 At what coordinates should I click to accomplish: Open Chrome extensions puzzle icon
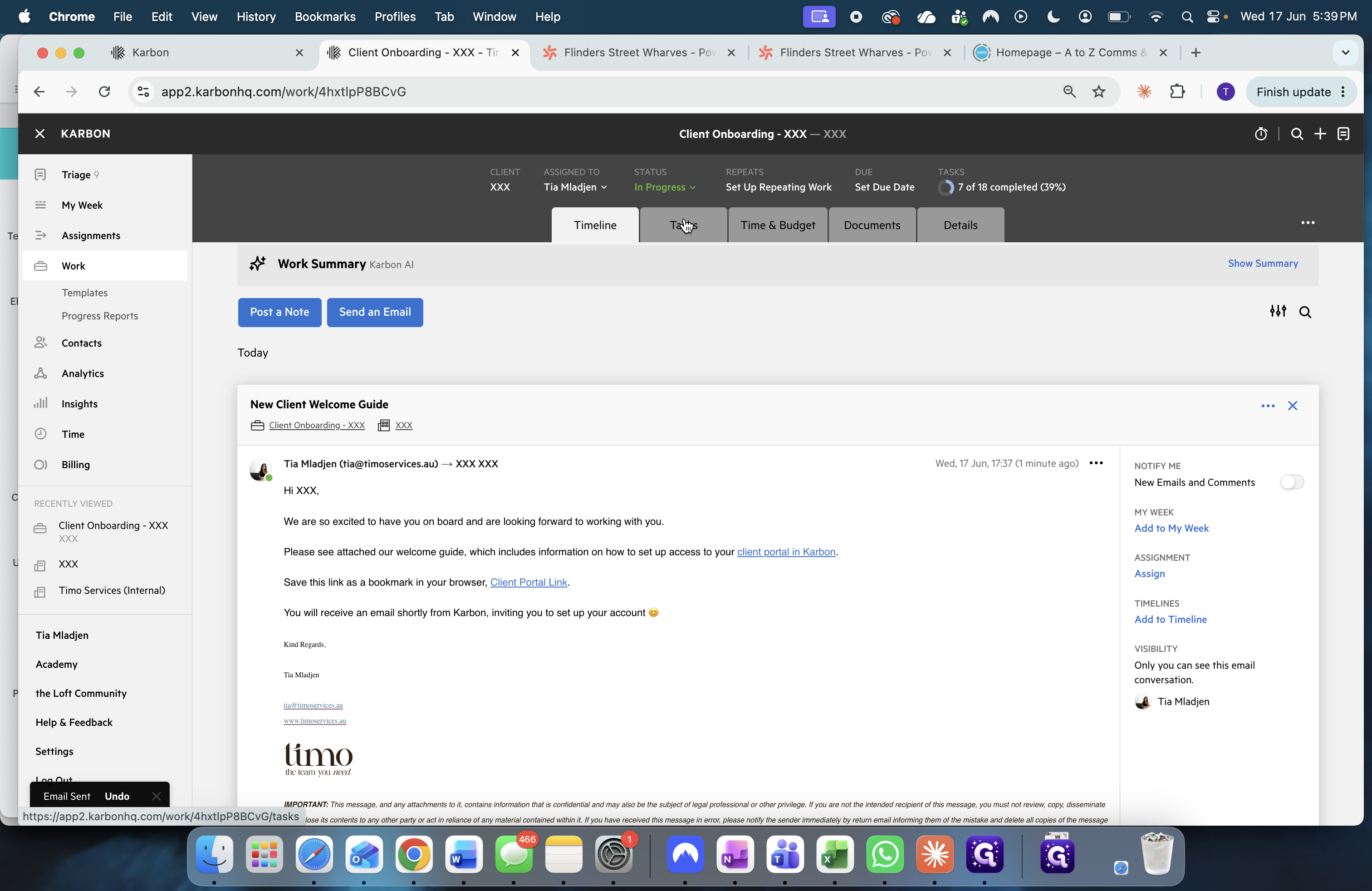tap(1176, 92)
